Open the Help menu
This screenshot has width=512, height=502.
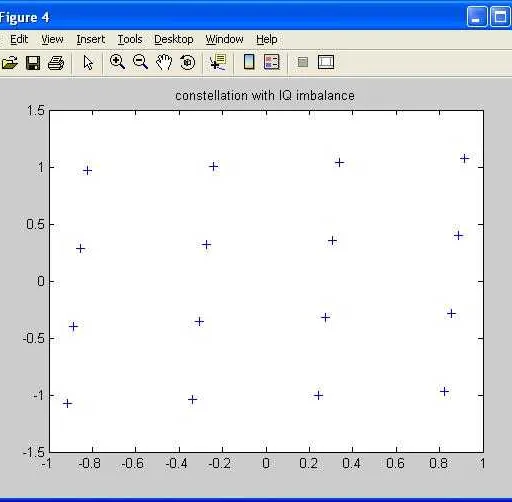(x=267, y=39)
